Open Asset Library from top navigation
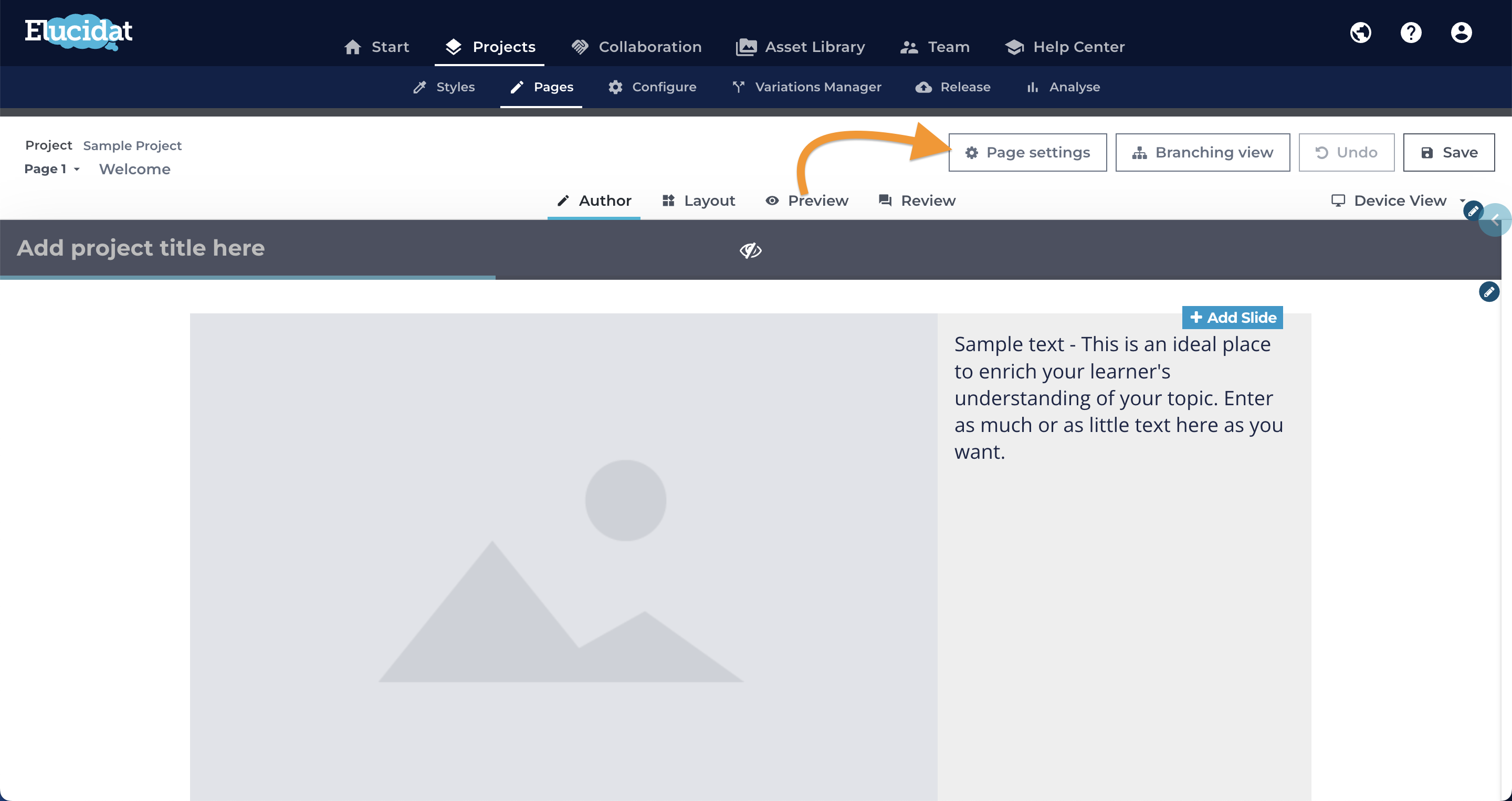1512x801 pixels. [x=801, y=47]
